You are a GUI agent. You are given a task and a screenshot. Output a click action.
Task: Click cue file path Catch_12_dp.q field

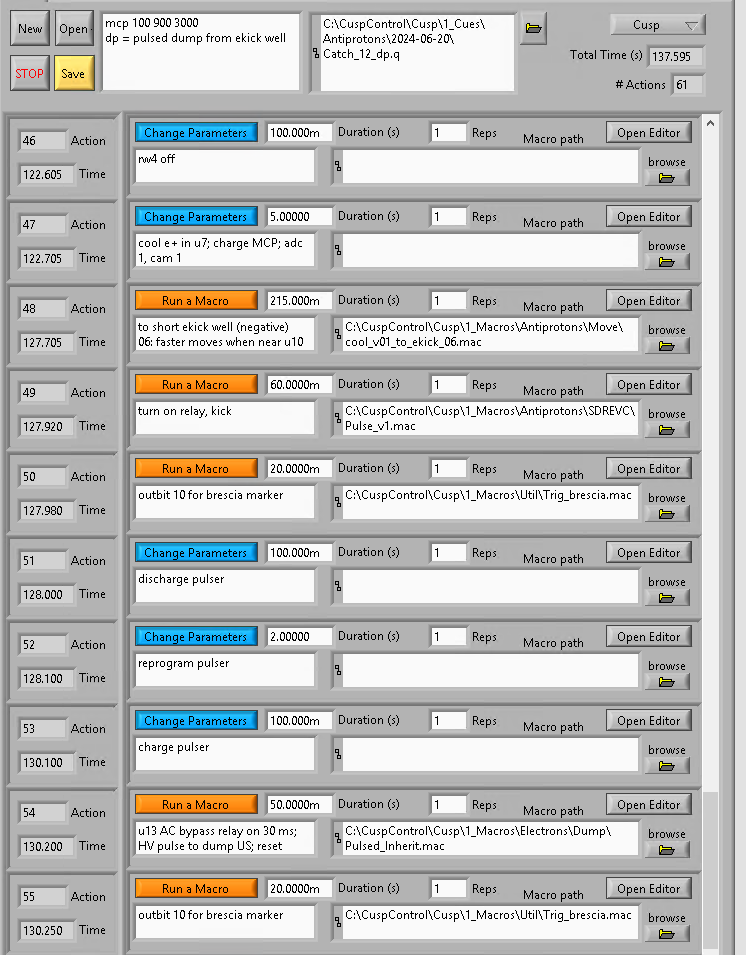coord(417,52)
